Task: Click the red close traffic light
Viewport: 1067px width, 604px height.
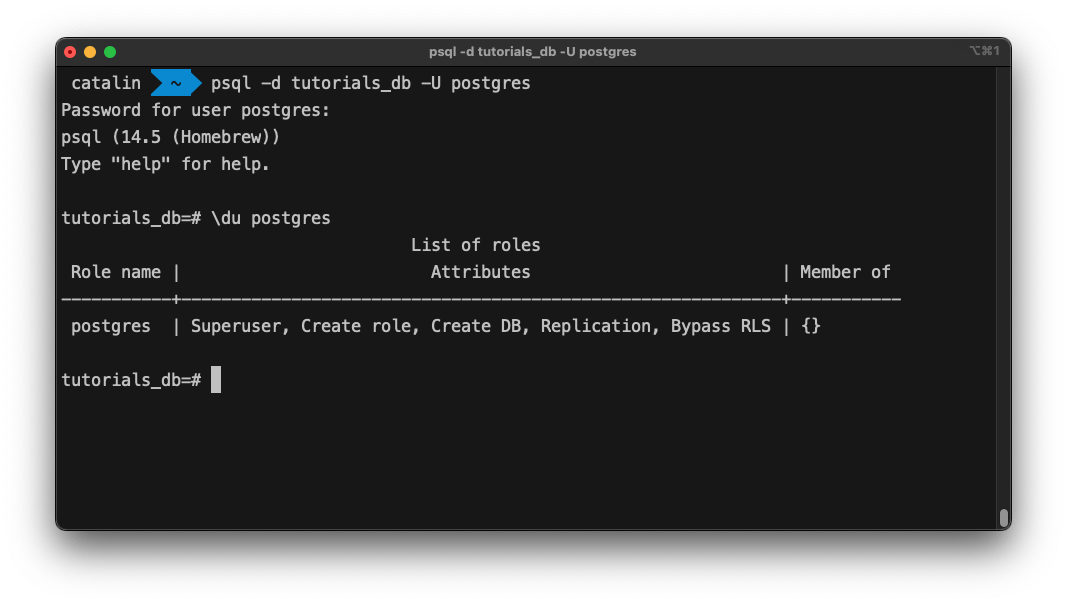Action: (68, 51)
